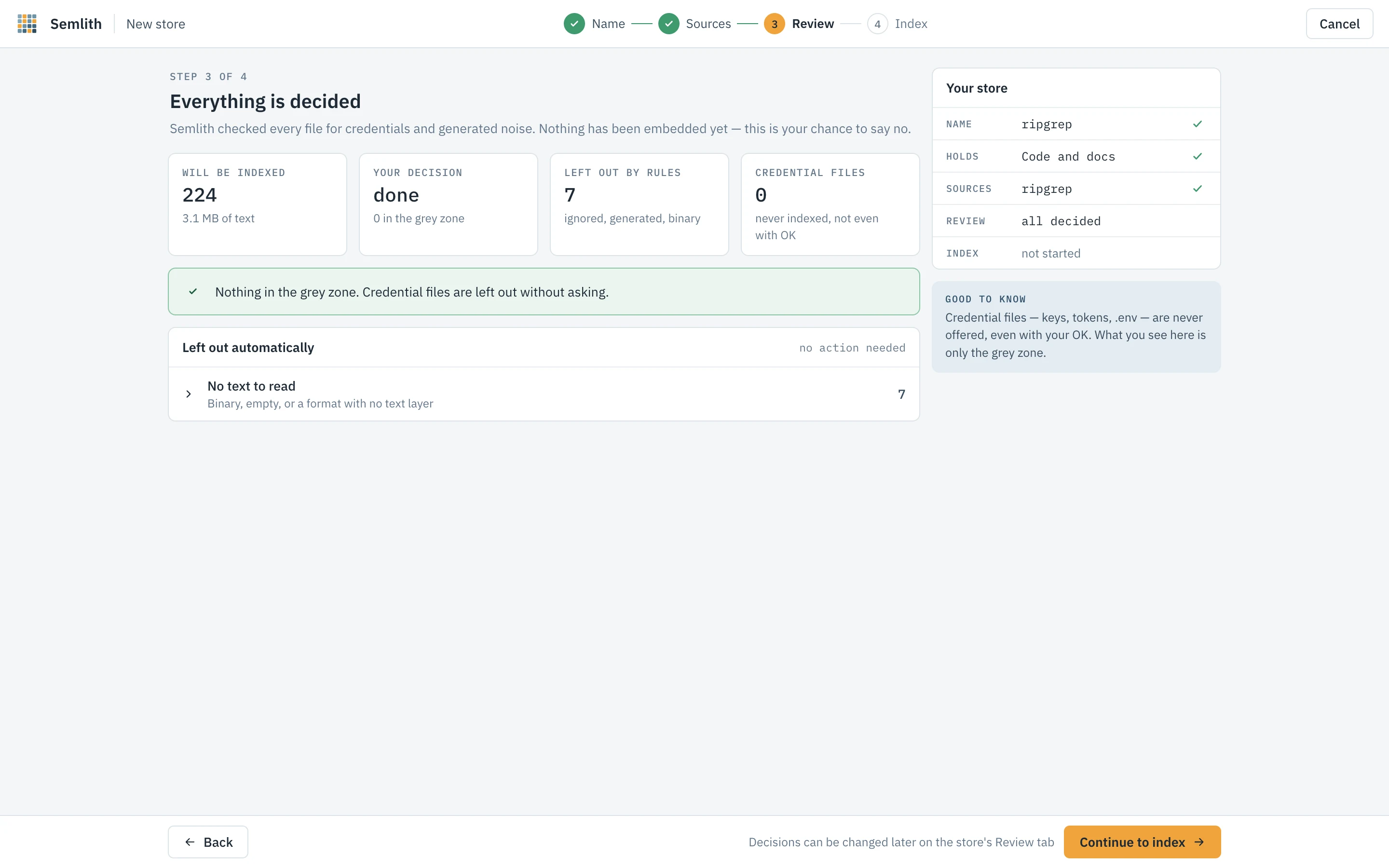This screenshot has width=1389, height=868.
Task: Click the Semlith grid logo icon
Action: coord(27,24)
